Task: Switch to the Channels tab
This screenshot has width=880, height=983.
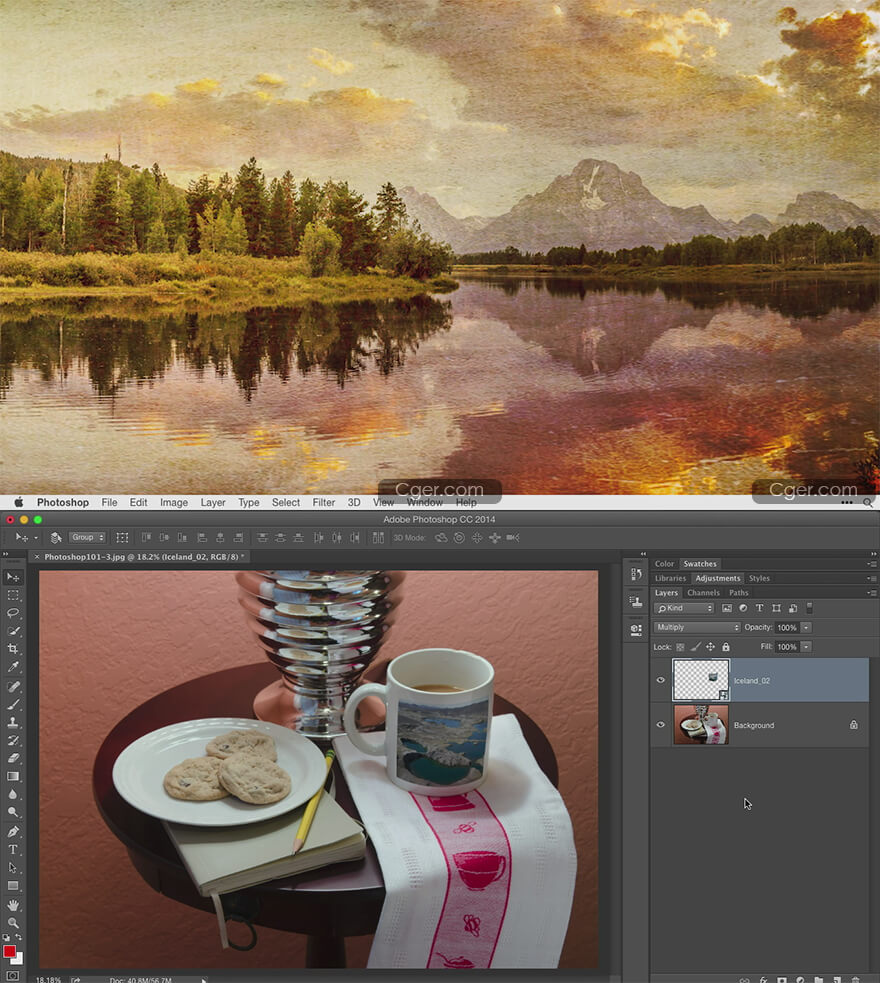Action: 702,593
